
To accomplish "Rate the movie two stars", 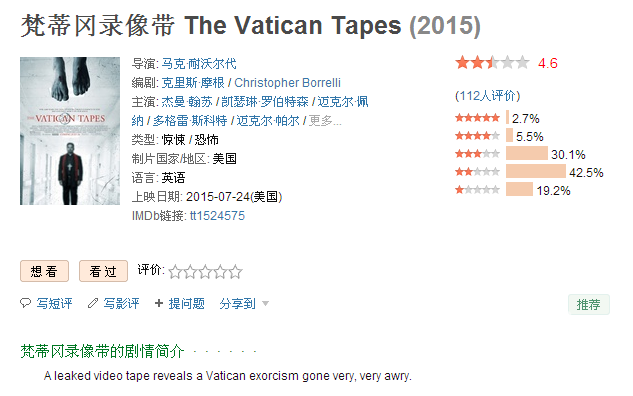I will pyautogui.click(x=190, y=272).
